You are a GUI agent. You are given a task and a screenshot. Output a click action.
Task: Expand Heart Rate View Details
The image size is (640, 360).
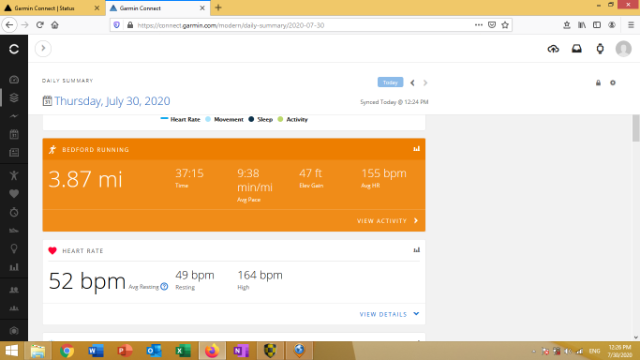click(x=389, y=314)
